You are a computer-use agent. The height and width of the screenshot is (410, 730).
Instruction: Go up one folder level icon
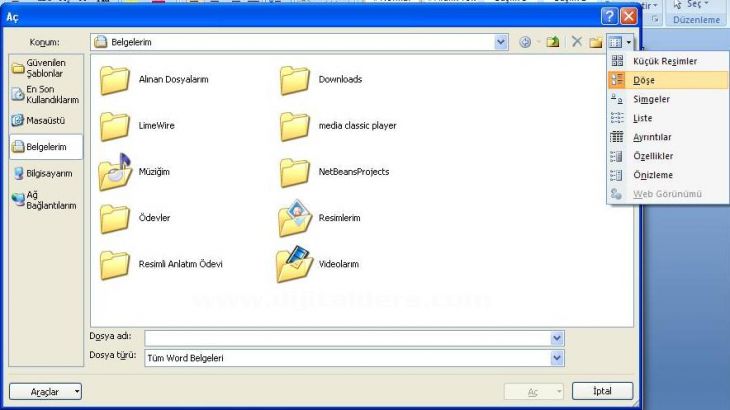[553, 42]
